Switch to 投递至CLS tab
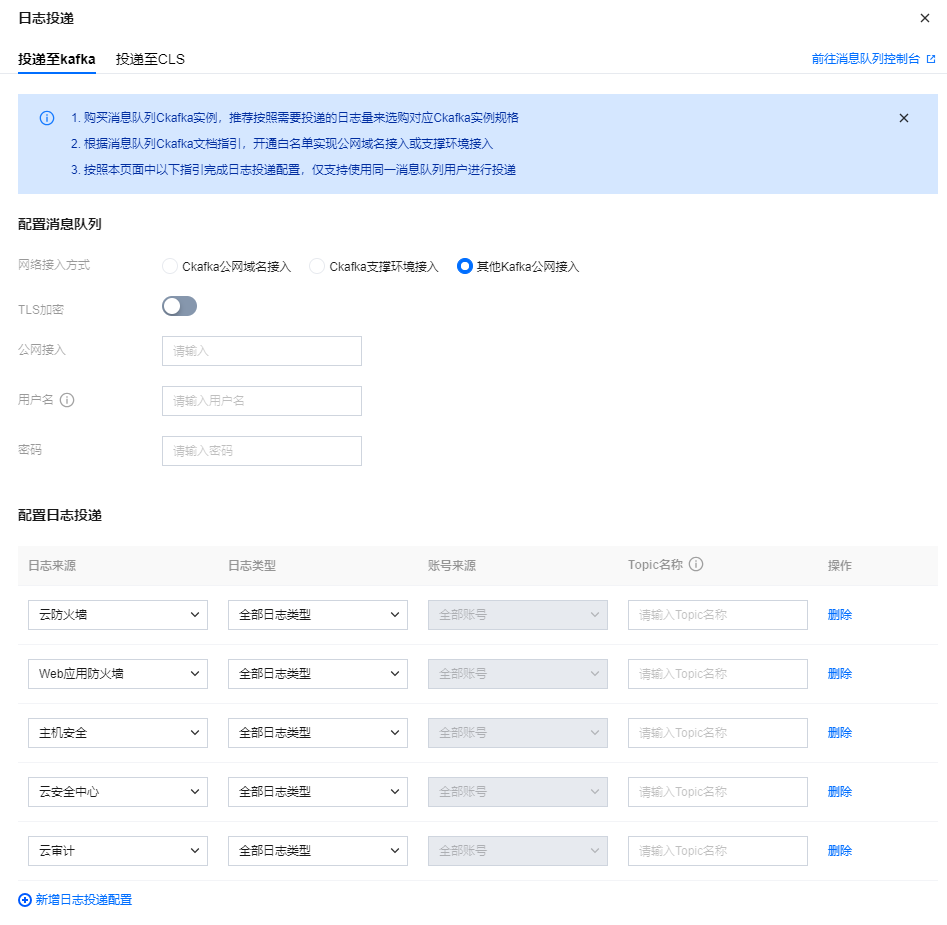Viewport: 947px width, 925px height. click(x=150, y=59)
